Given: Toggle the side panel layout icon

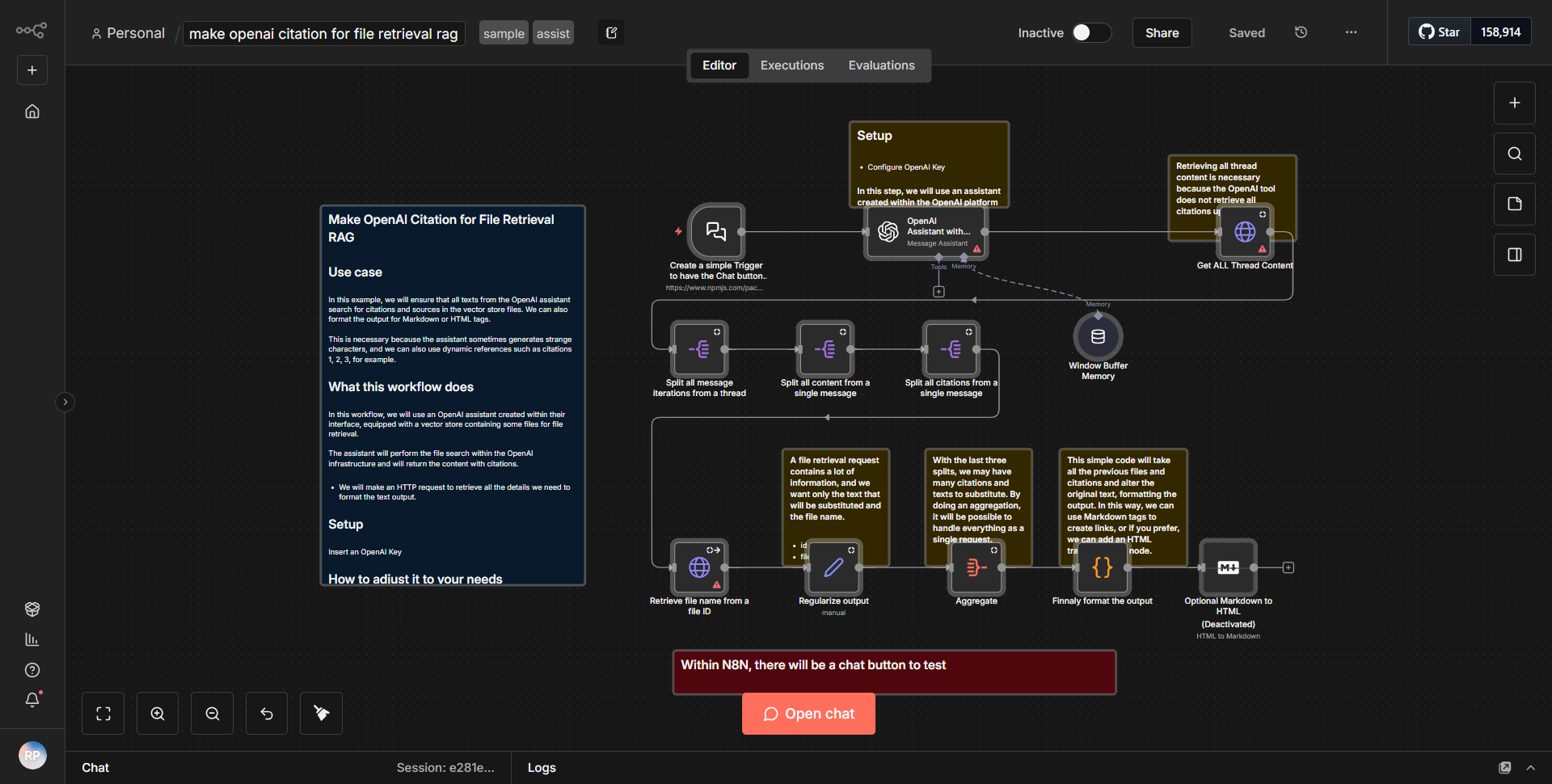Looking at the screenshot, I should (1514, 255).
